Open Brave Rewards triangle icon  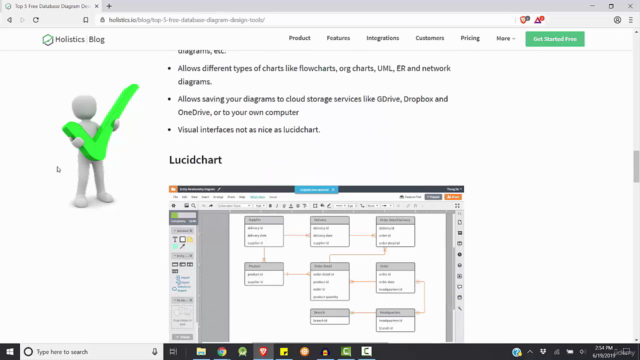tap(539, 20)
